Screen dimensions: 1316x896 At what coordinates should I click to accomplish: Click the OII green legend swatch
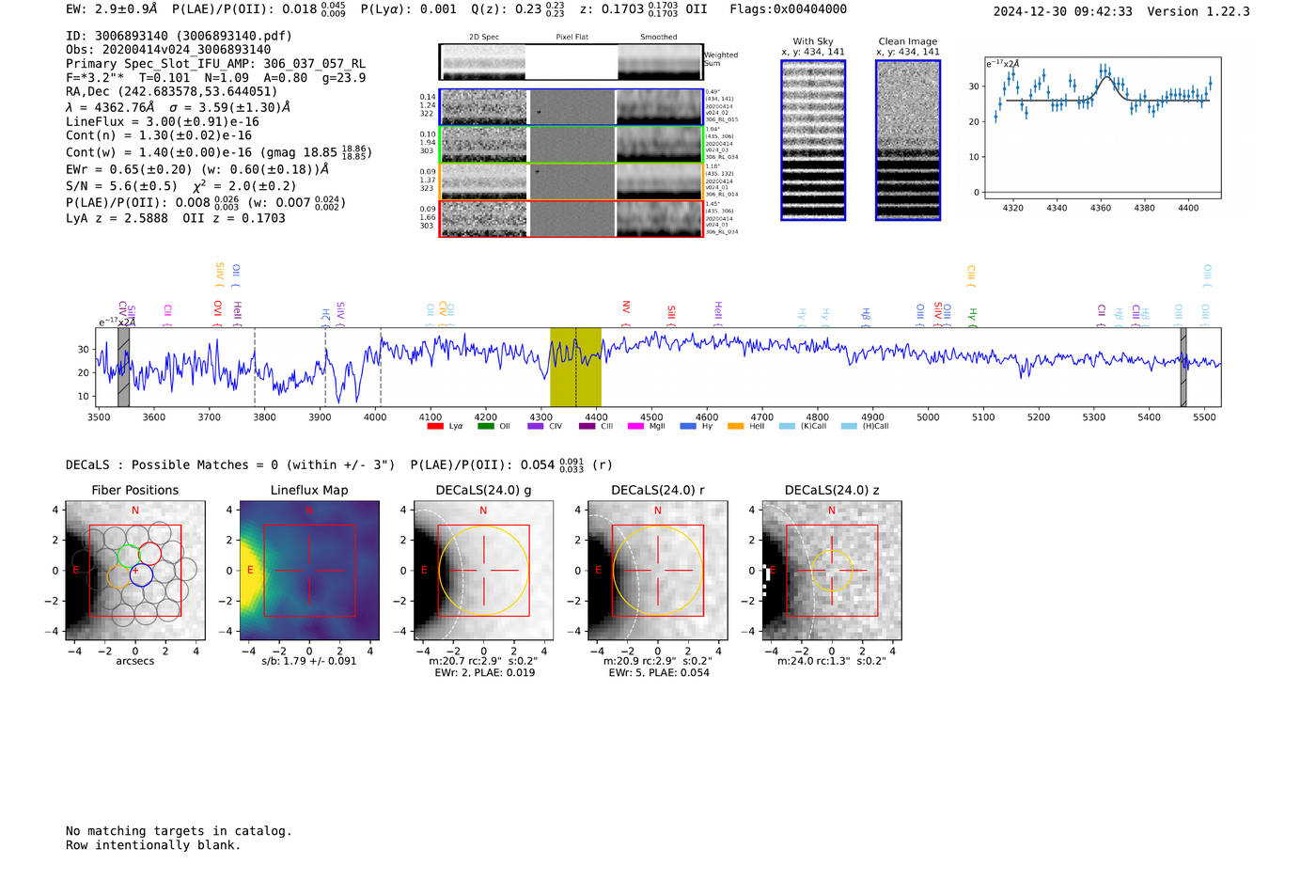[x=485, y=427]
